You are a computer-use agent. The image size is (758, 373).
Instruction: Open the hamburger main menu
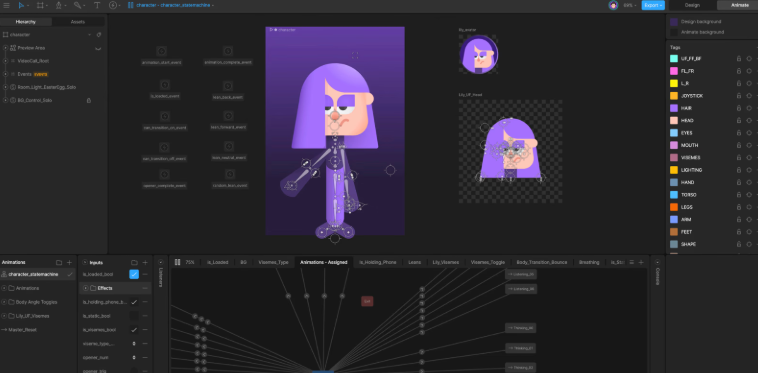click(x=6, y=5)
